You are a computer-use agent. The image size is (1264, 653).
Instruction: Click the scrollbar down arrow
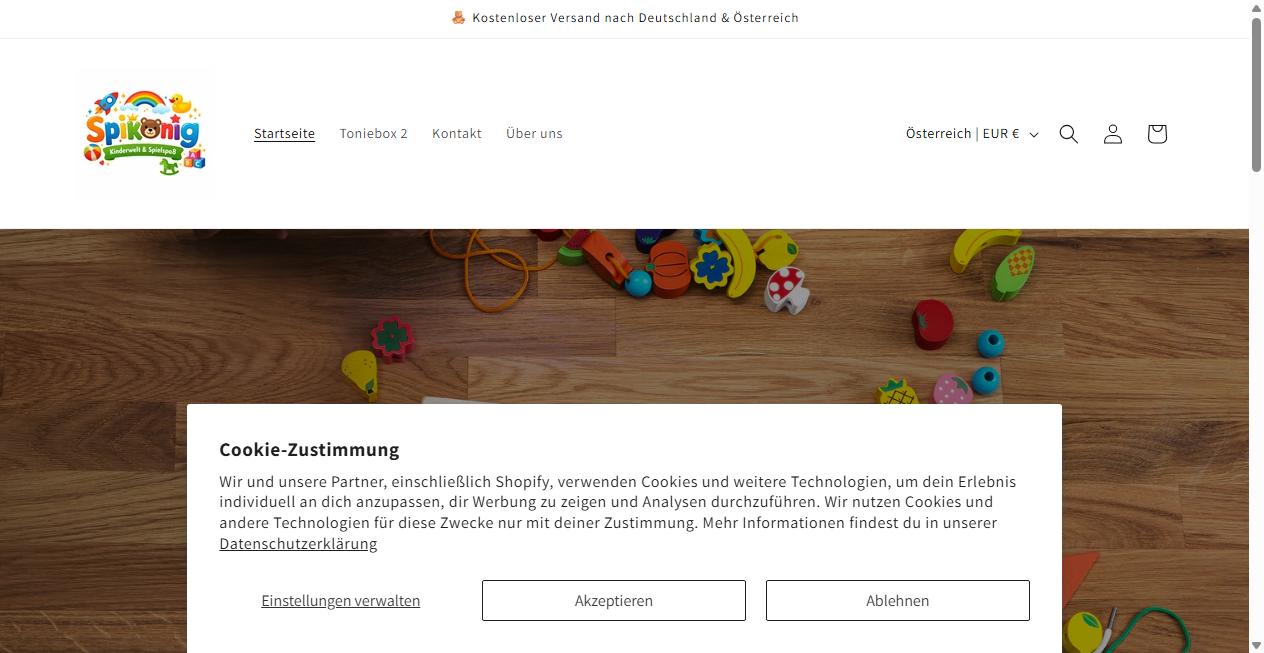[1256, 645]
